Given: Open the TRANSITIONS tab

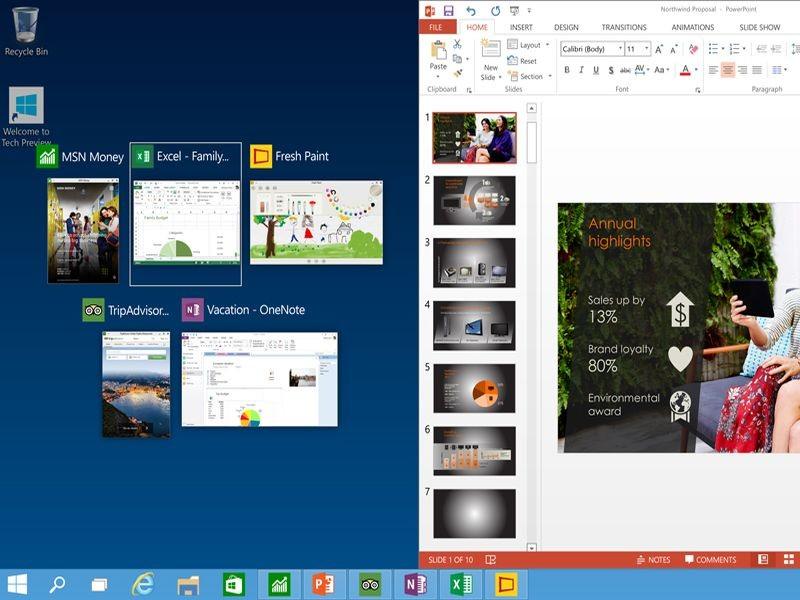Looking at the screenshot, I should [624, 27].
